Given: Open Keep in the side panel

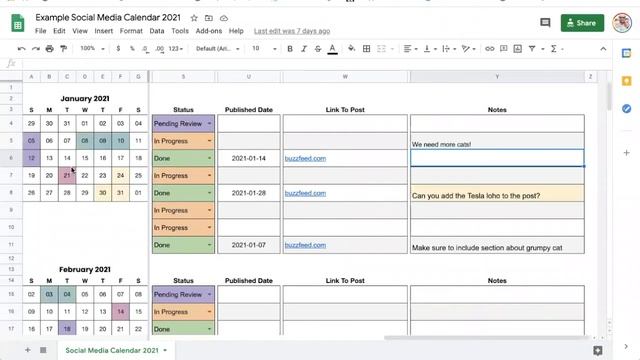Looking at the screenshot, I should click(x=627, y=81).
